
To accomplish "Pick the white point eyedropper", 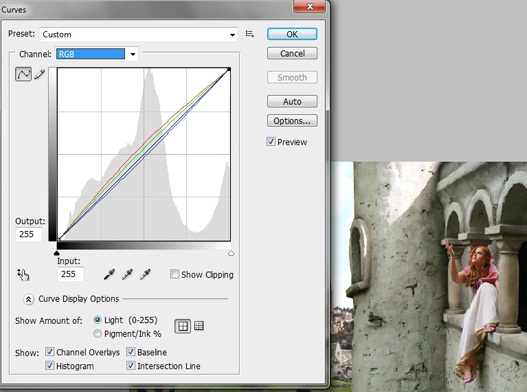I will 145,274.
